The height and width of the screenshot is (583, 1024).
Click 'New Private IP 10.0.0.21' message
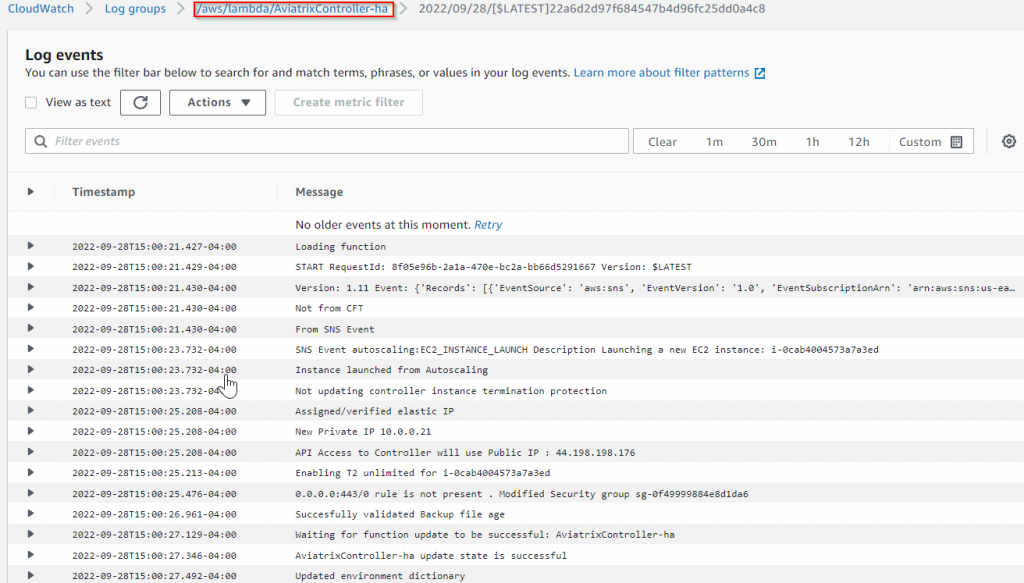point(363,432)
